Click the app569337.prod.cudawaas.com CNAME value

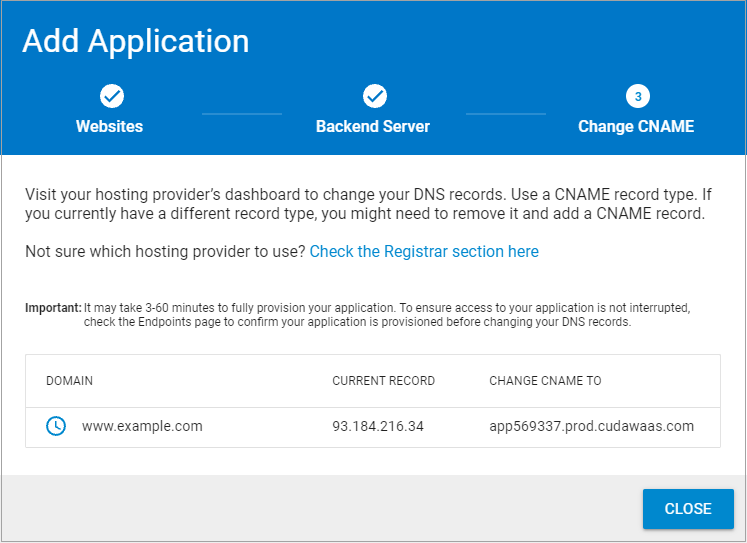pyautogui.click(x=591, y=426)
